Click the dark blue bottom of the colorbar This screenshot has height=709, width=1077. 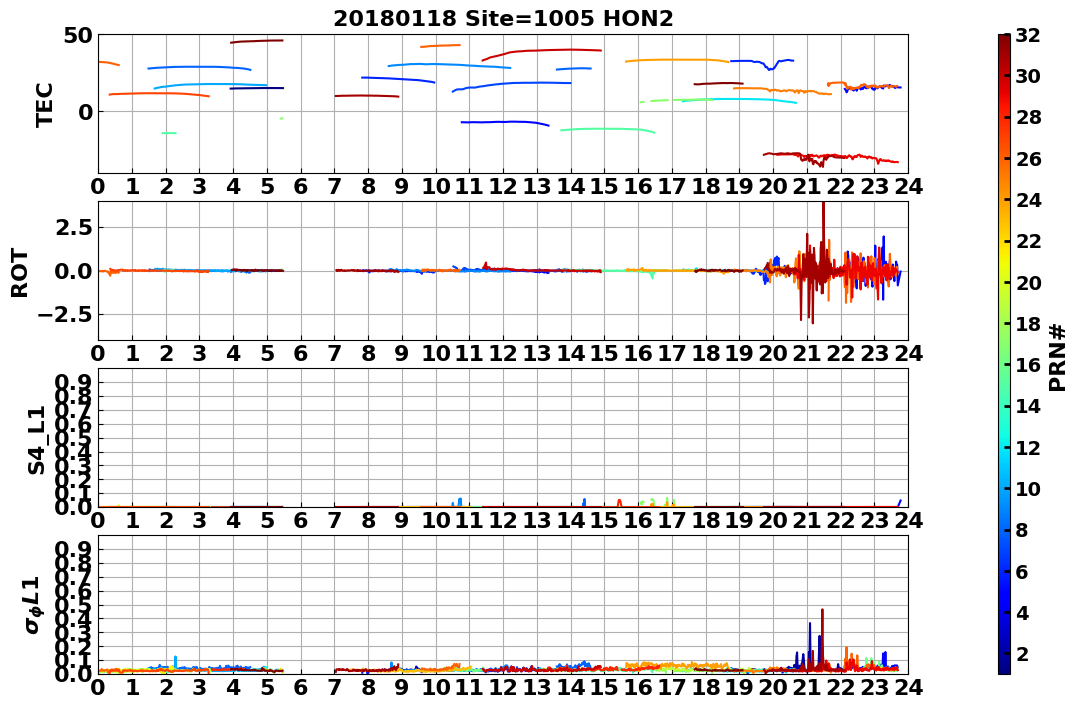pyautogui.click(x=1004, y=668)
